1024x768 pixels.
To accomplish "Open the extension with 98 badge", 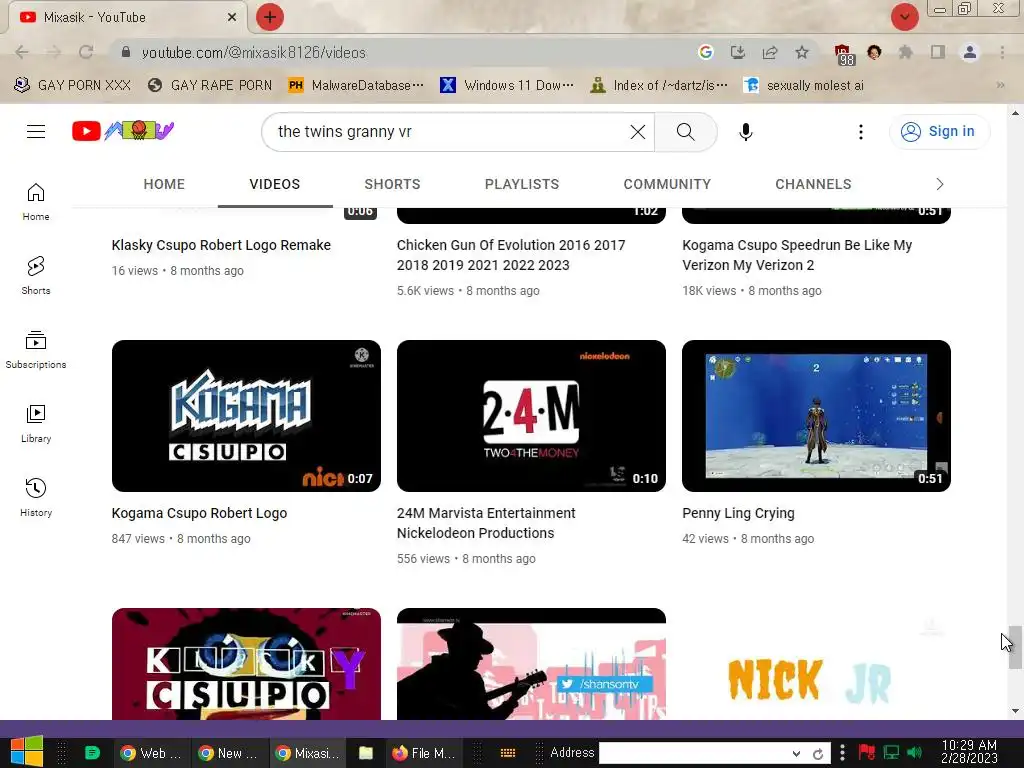I will [843, 54].
